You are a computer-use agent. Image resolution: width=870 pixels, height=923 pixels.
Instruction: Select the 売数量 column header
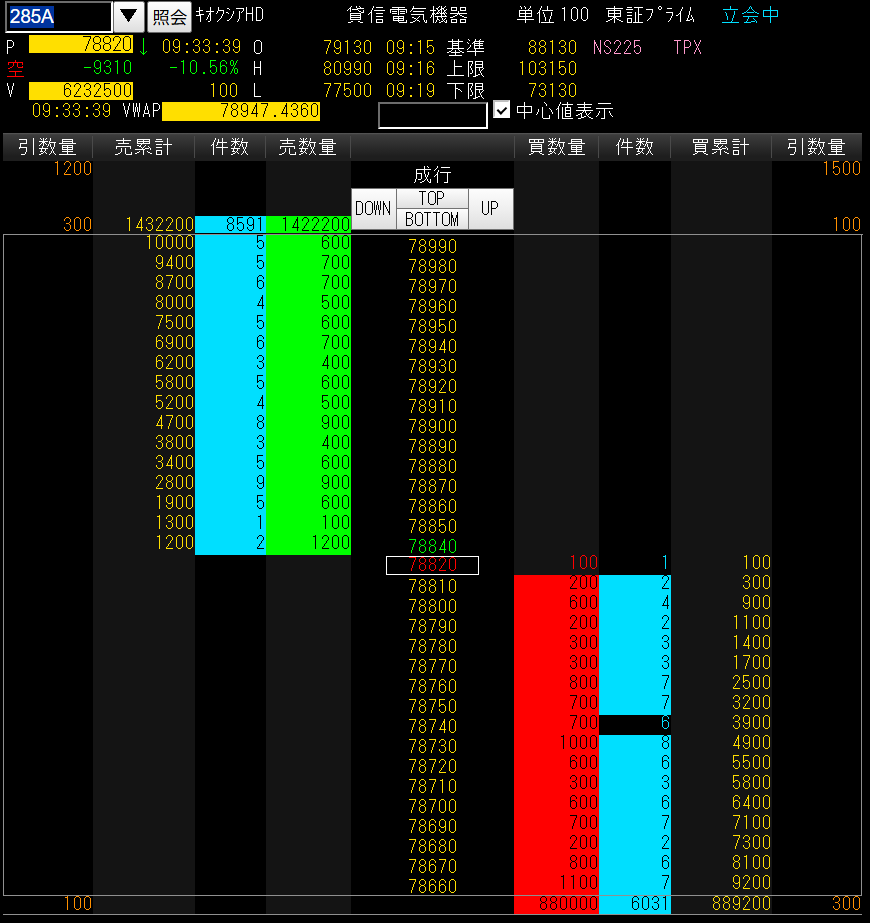[x=307, y=147]
